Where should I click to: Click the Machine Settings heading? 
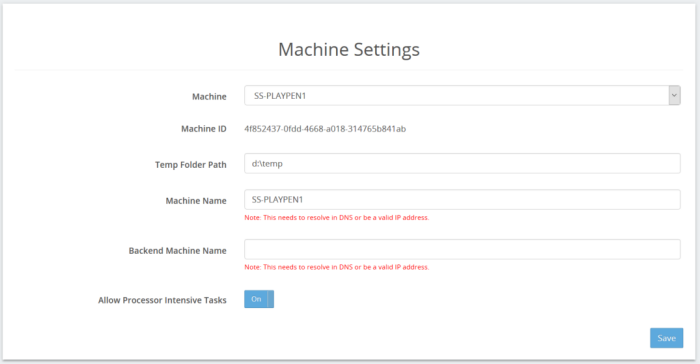349,50
